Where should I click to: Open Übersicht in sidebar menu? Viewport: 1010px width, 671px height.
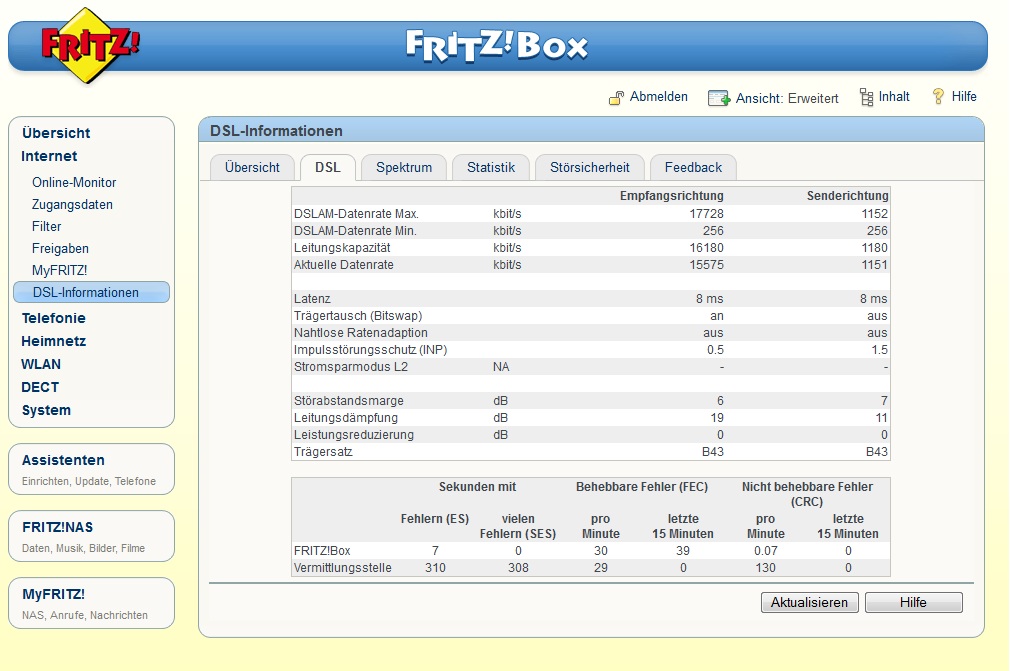click(56, 133)
